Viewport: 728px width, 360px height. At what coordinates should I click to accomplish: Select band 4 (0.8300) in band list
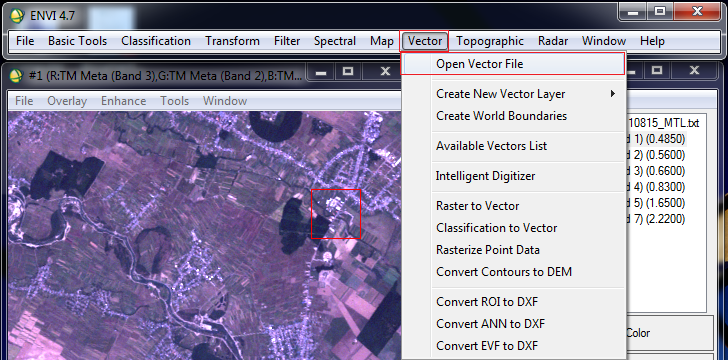pyautogui.click(x=655, y=187)
